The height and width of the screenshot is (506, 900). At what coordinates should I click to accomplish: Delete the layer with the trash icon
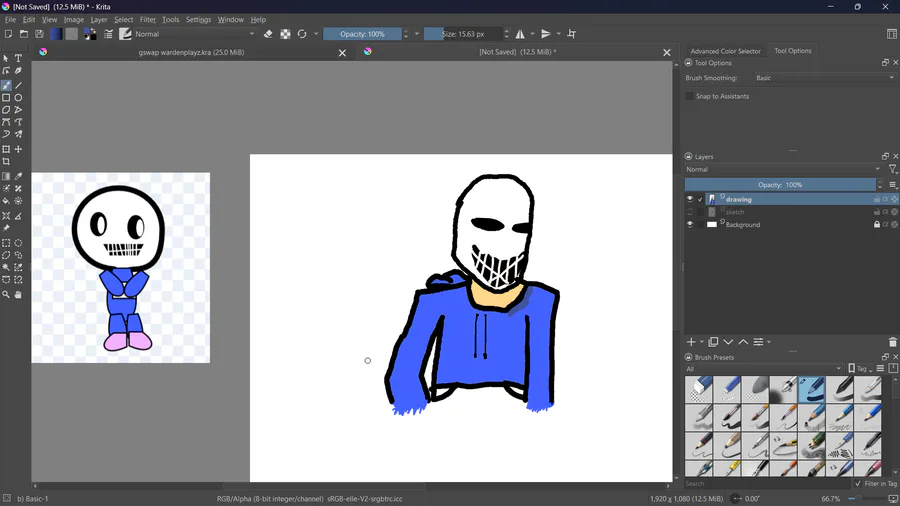click(x=893, y=342)
